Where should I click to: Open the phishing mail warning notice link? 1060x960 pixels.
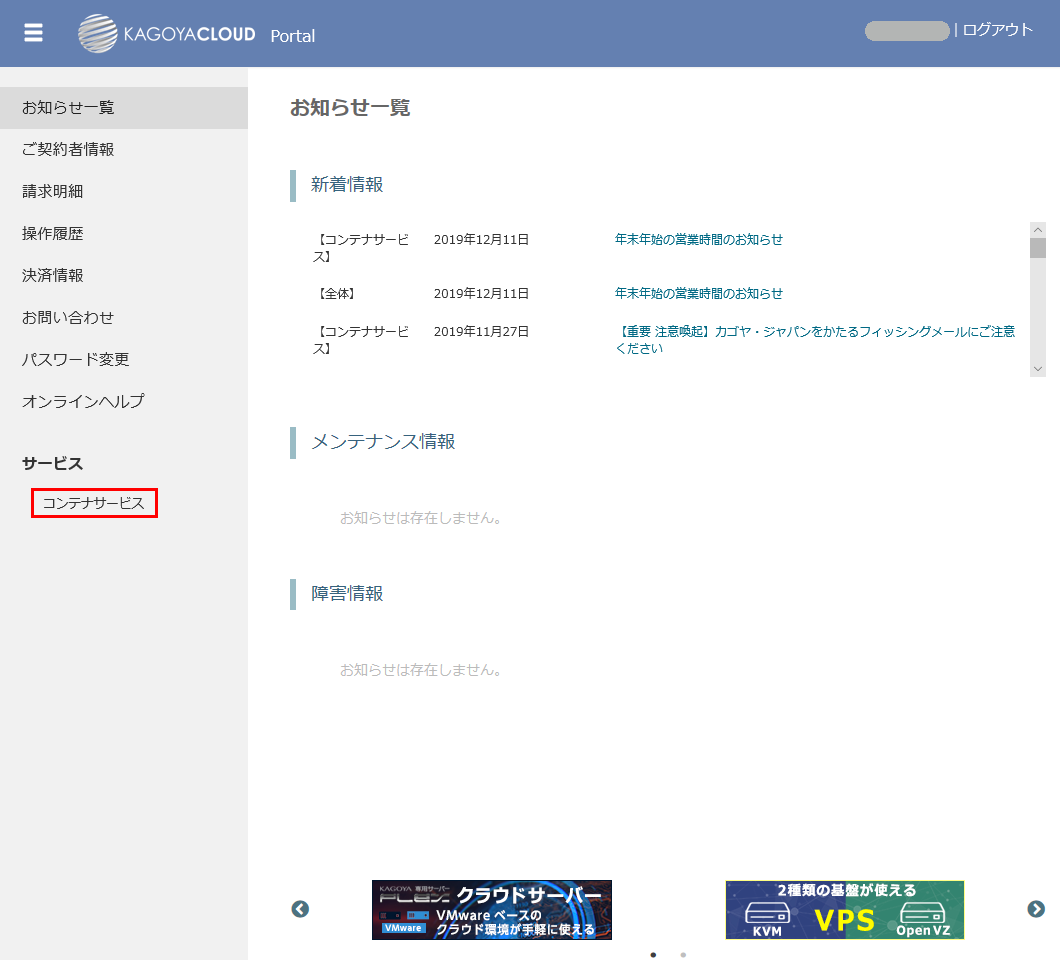point(814,332)
